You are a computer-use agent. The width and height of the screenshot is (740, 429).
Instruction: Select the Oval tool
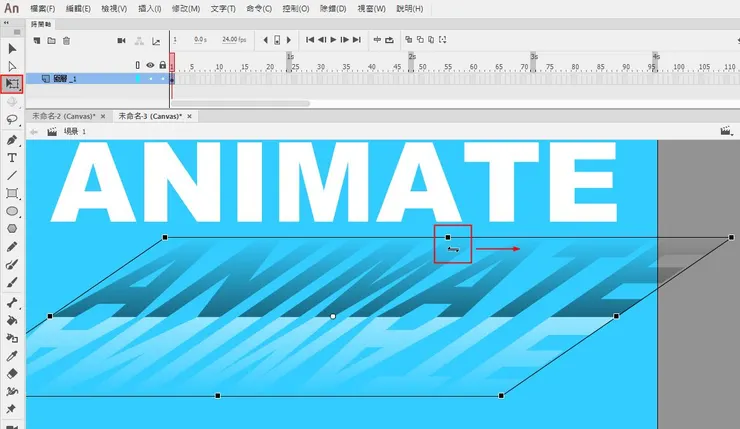point(12,211)
